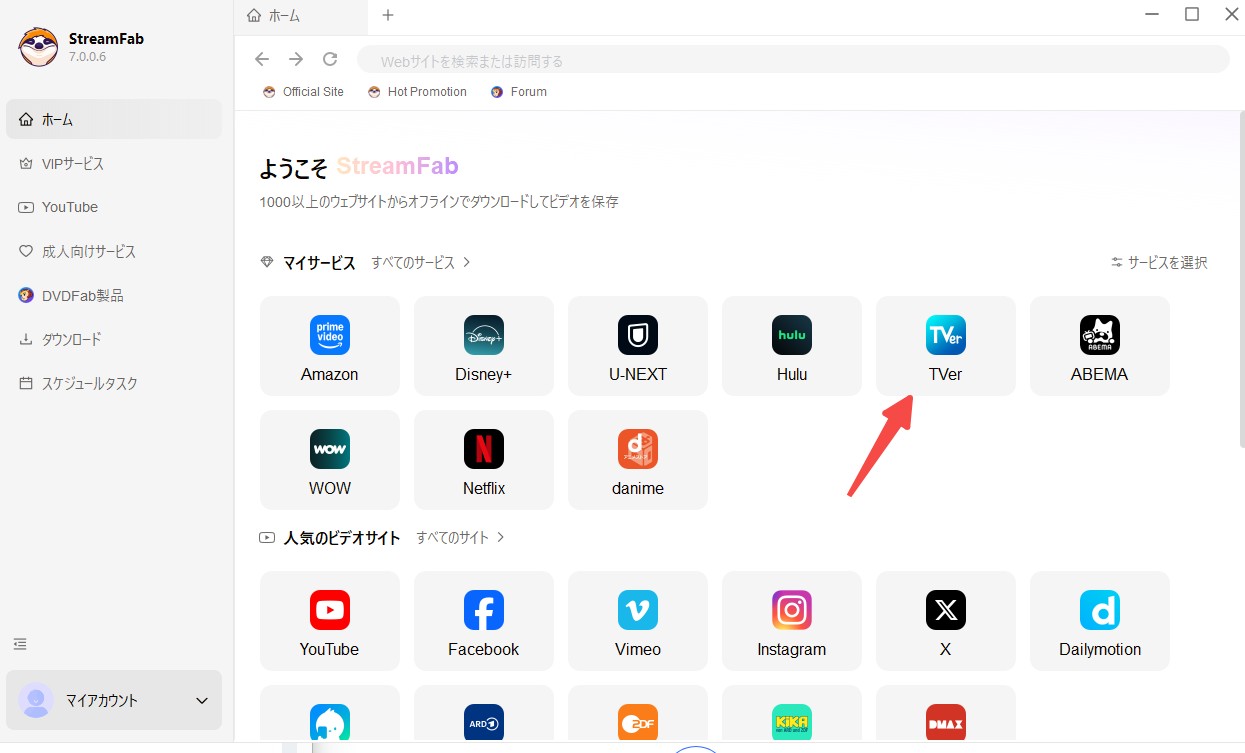Open the danime service
Image resolution: width=1245 pixels, height=753 pixels.
pyautogui.click(x=637, y=459)
